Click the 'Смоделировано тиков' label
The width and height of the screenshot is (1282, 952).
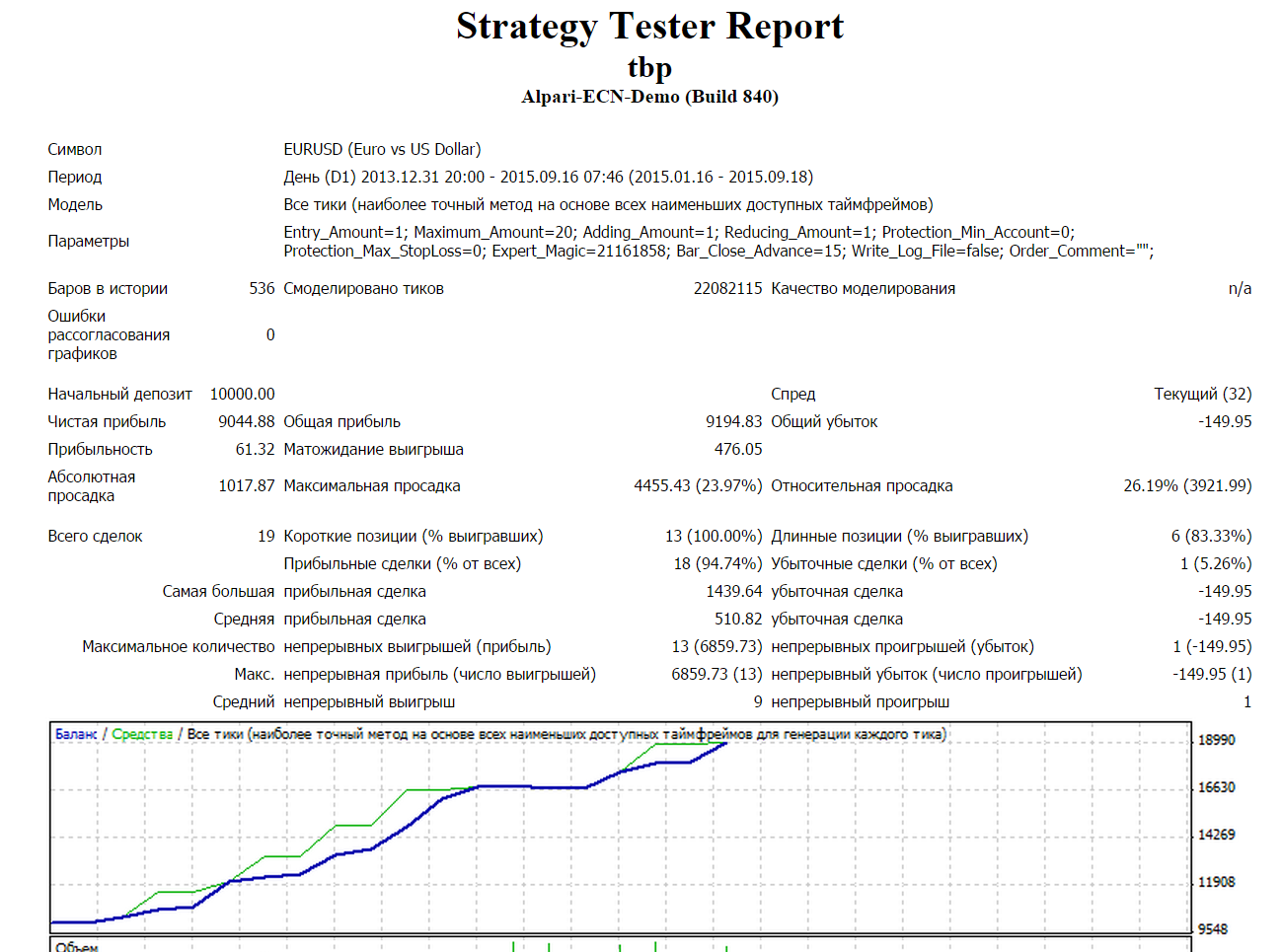pyautogui.click(x=363, y=288)
